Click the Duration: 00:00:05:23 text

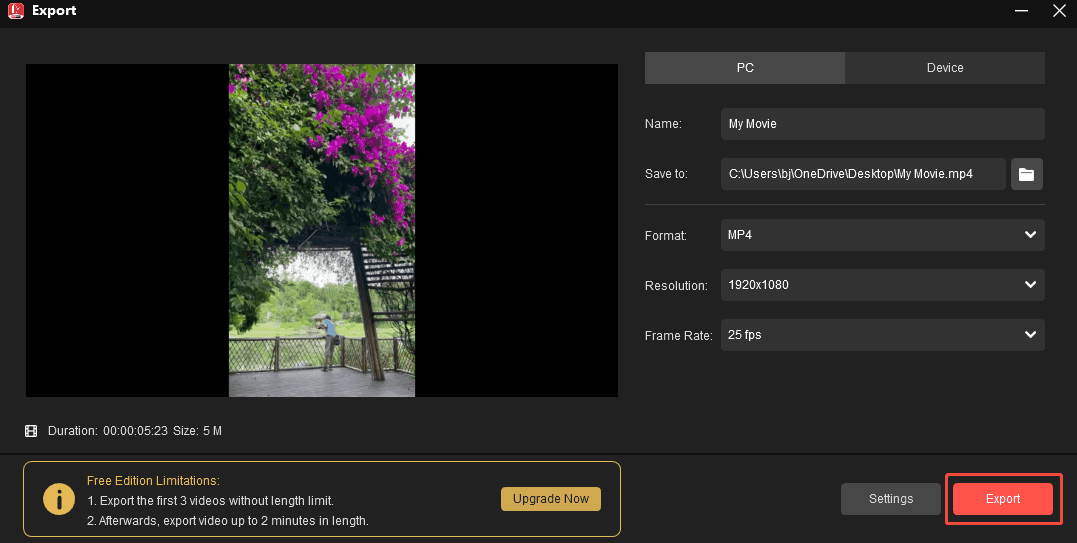point(108,431)
